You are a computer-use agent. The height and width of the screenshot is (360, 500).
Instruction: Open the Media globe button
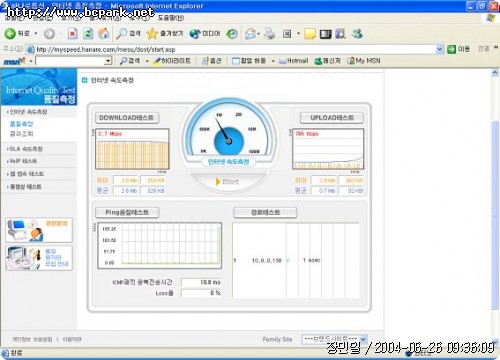[x=205, y=33]
